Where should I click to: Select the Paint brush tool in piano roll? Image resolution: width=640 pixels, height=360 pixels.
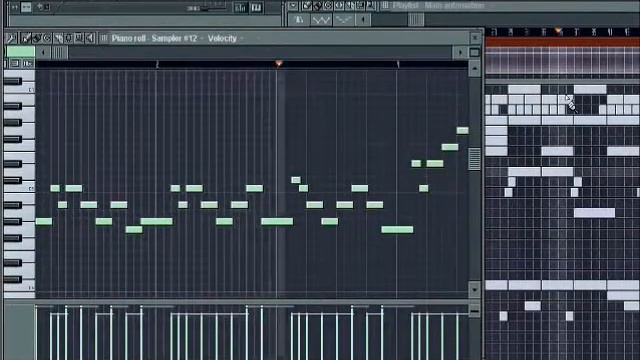click(37, 38)
